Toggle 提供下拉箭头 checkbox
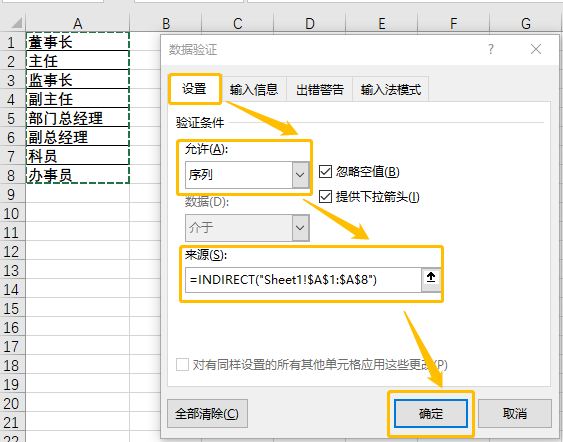563x442 pixels. pos(325,196)
